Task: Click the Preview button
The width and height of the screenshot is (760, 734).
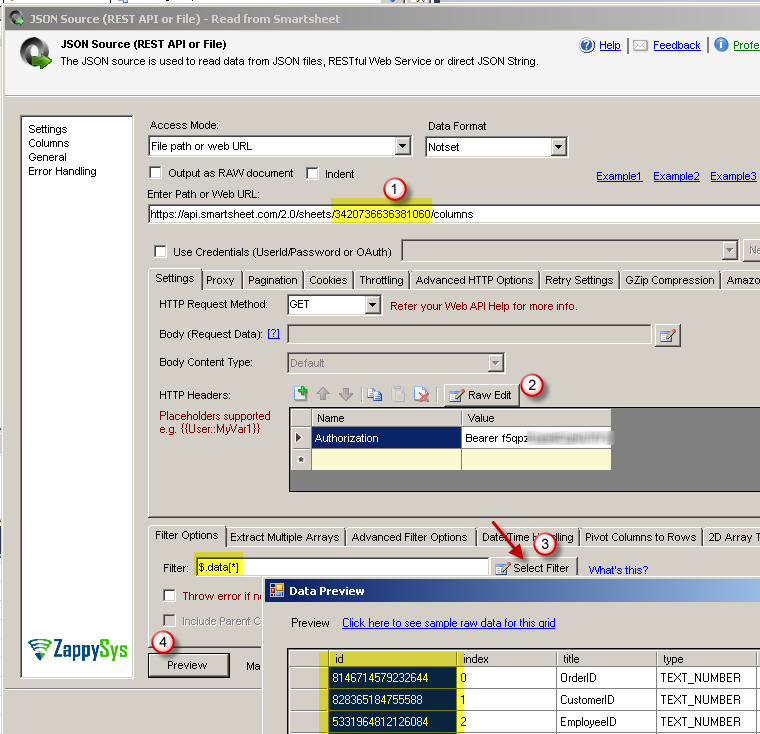Action: coord(189,665)
